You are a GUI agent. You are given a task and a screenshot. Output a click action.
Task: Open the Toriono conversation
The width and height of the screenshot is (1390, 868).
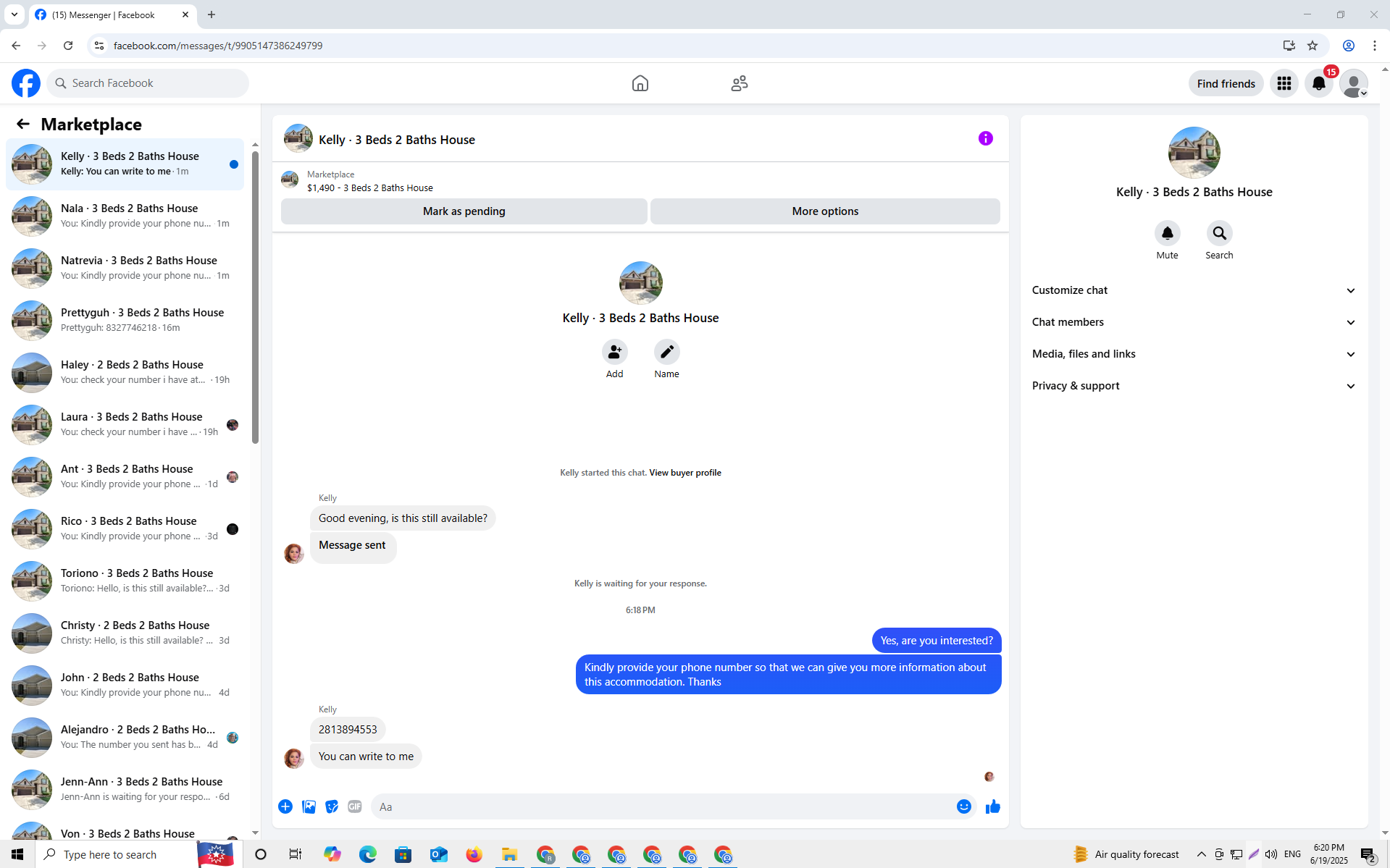pos(125,581)
